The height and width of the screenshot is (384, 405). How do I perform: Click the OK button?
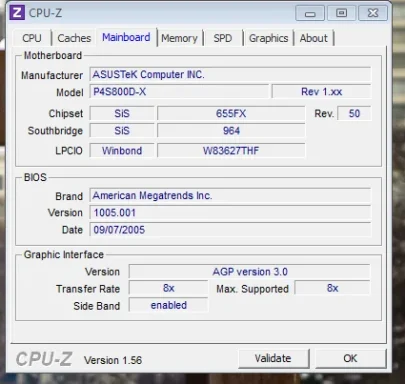click(x=350, y=358)
